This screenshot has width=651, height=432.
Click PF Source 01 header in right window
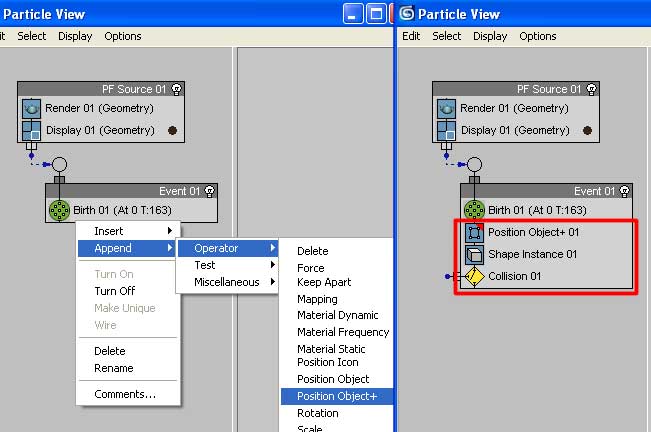(516, 89)
